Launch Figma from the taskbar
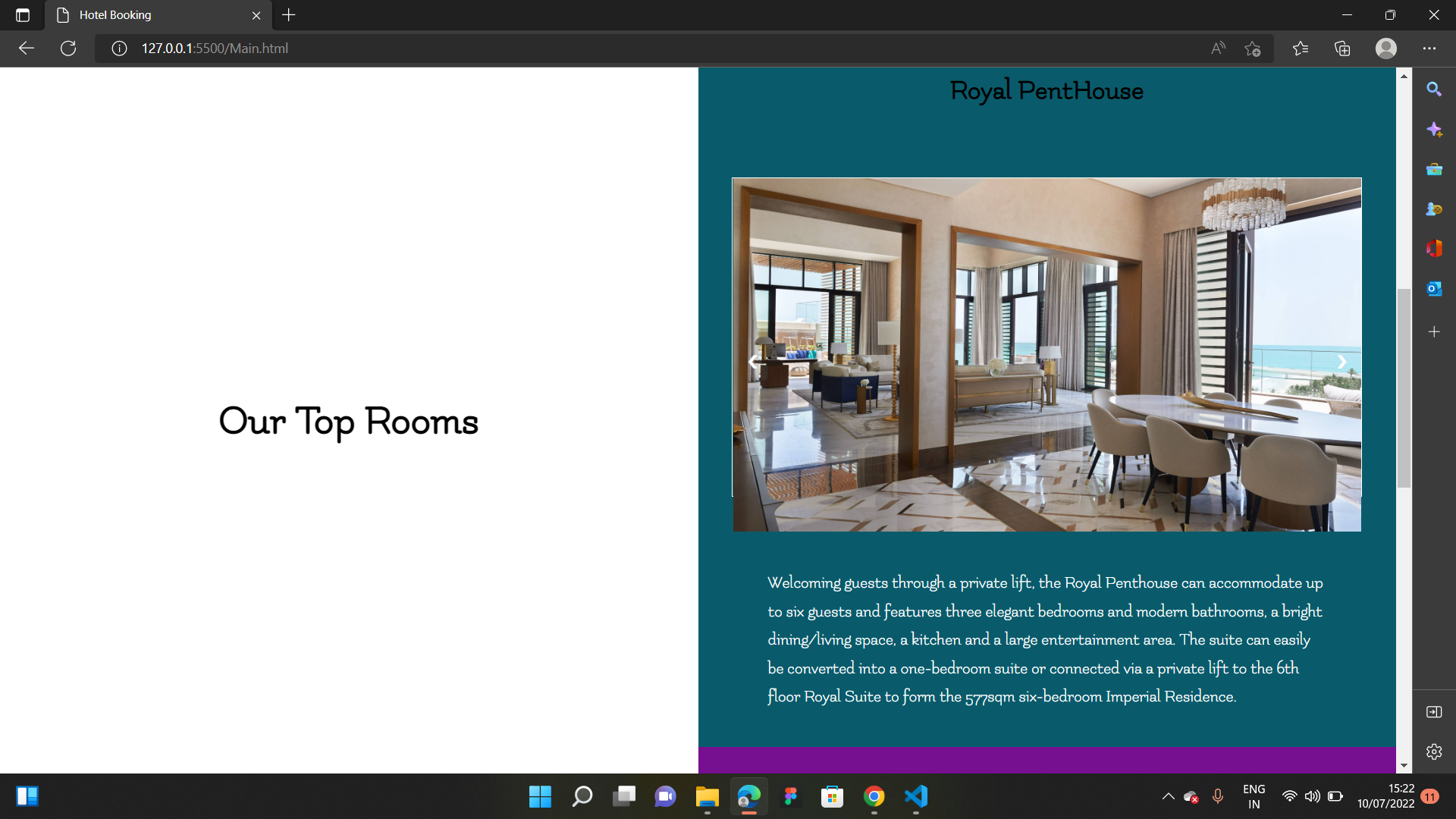This screenshot has width=1456, height=819. [x=791, y=797]
